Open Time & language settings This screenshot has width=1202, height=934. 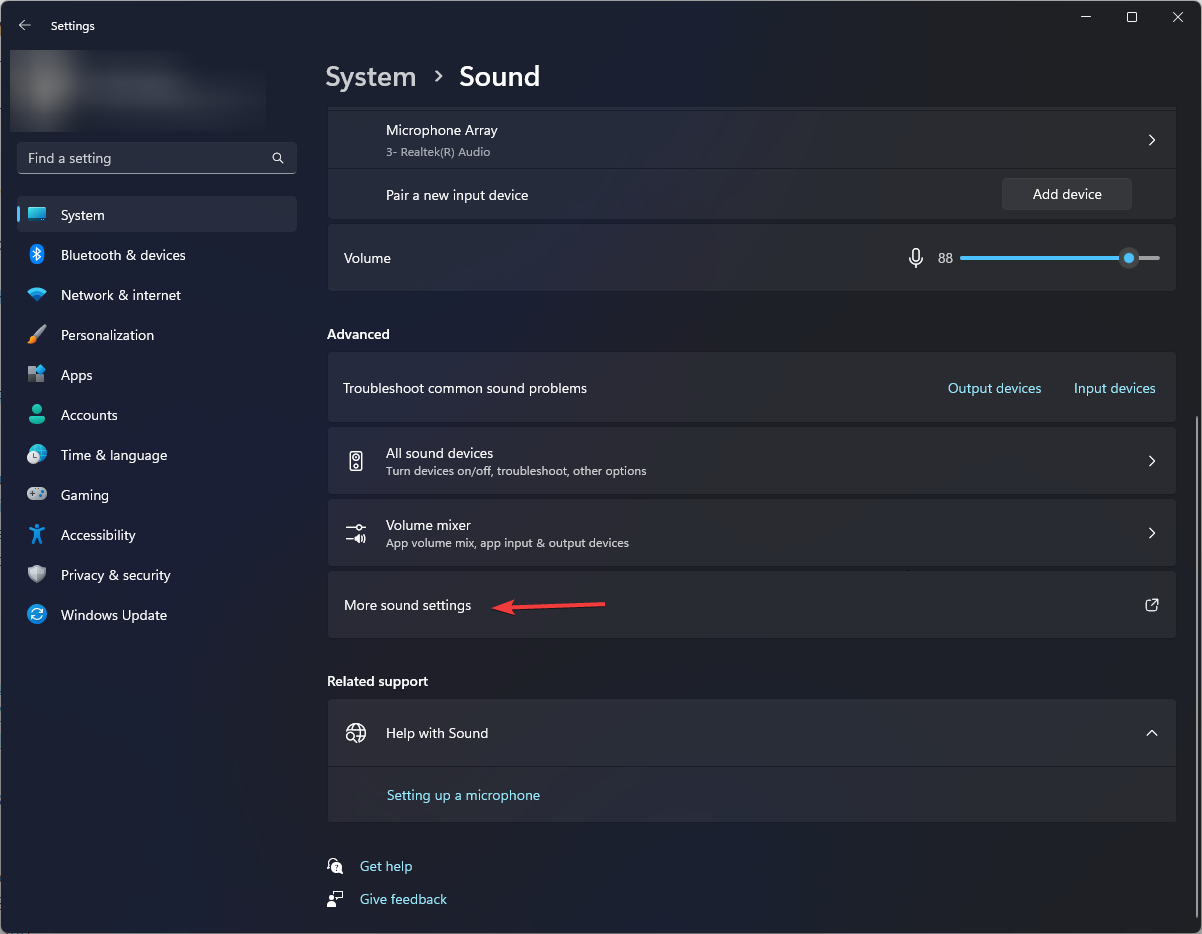click(157, 455)
